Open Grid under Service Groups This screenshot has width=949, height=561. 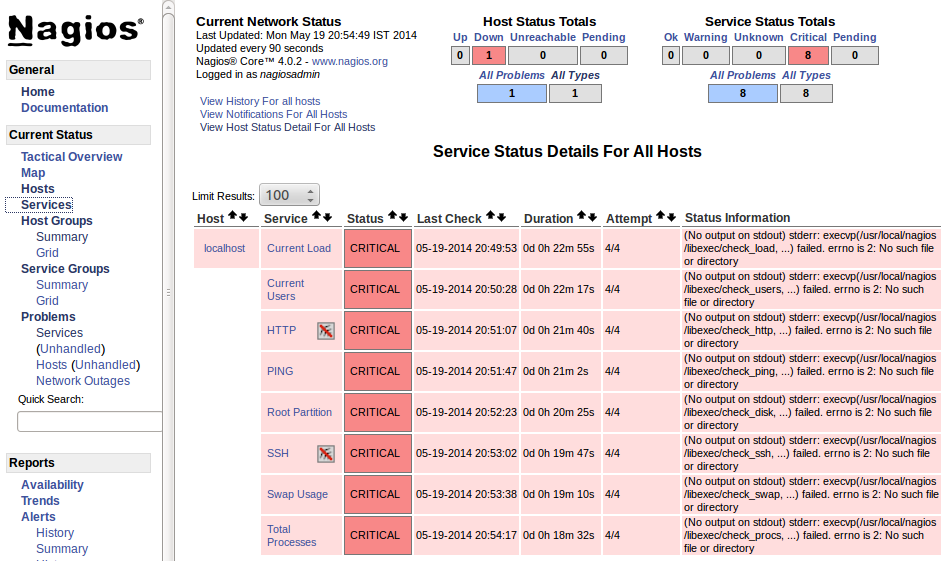[47, 301]
